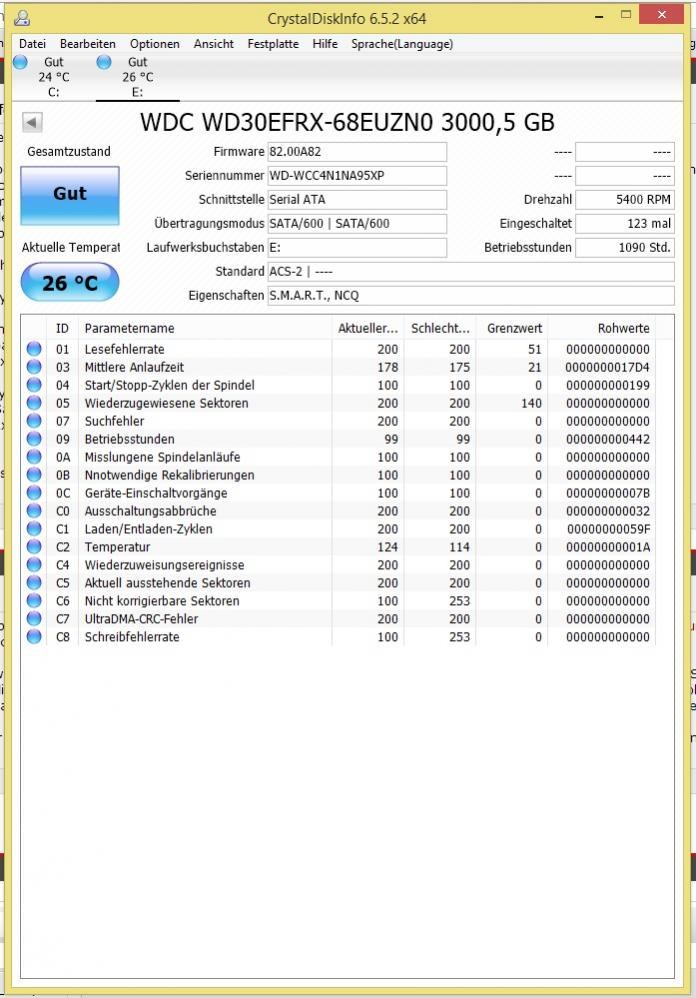Click the Aktueller column header
This screenshot has width=696, height=998.
pos(368,328)
